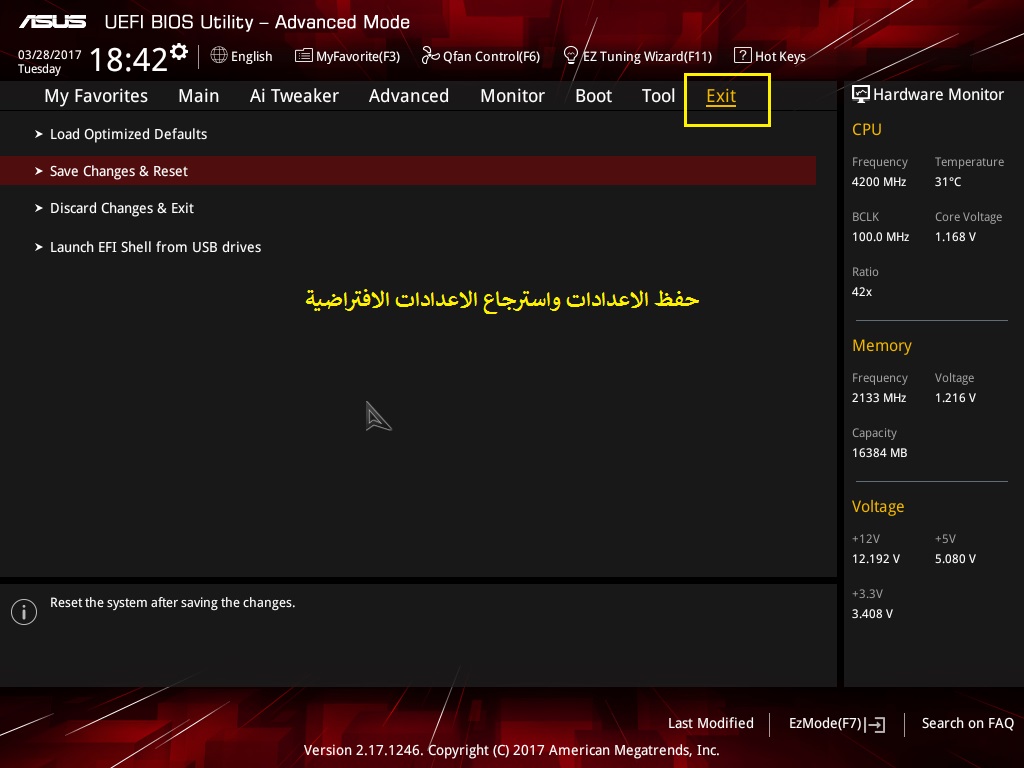Click the Hot Keys question mark icon
Image resolution: width=1024 pixels, height=768 pixels.
coord(743,56)
